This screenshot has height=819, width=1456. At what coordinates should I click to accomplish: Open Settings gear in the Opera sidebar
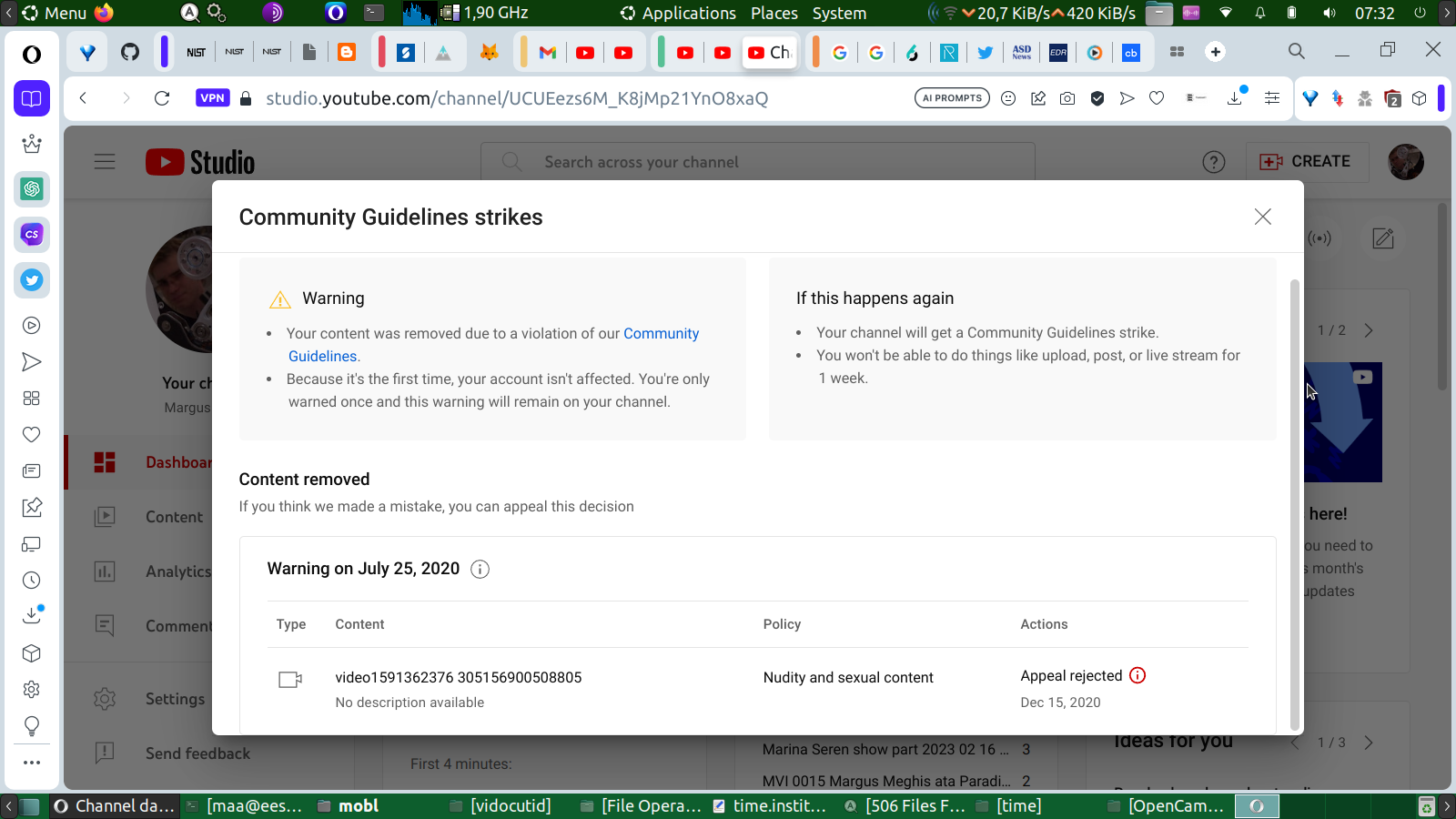32,690
